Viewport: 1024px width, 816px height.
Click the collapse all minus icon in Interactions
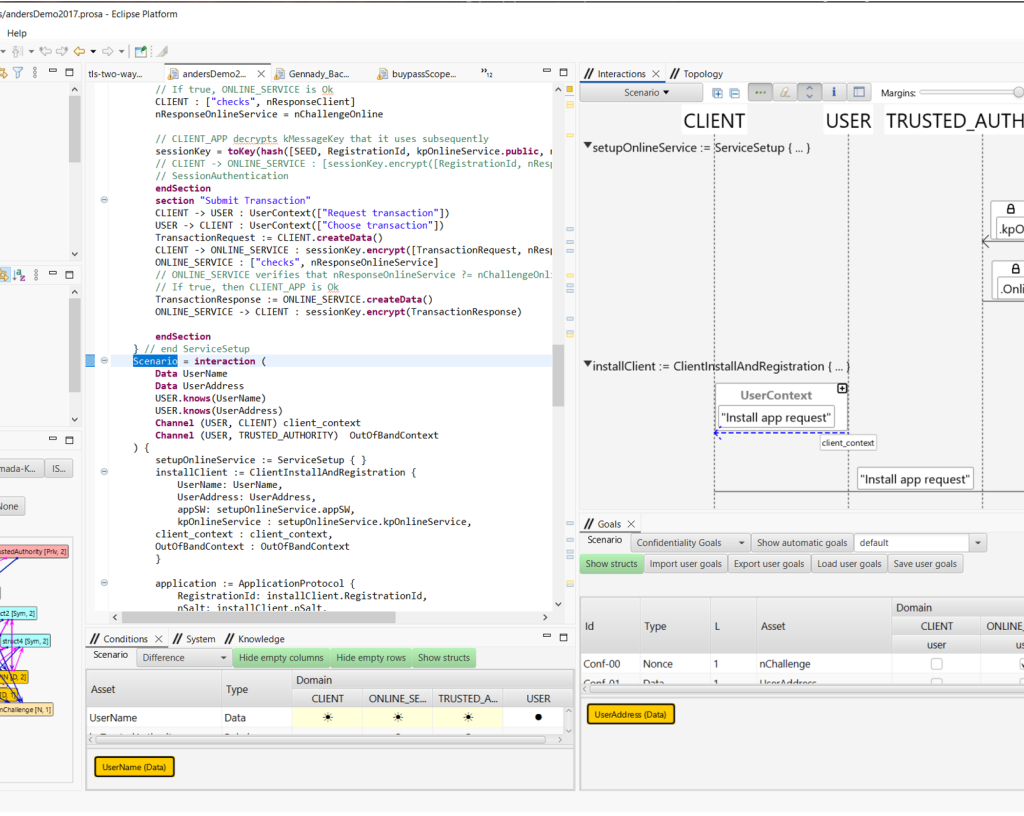coord(734,93)
